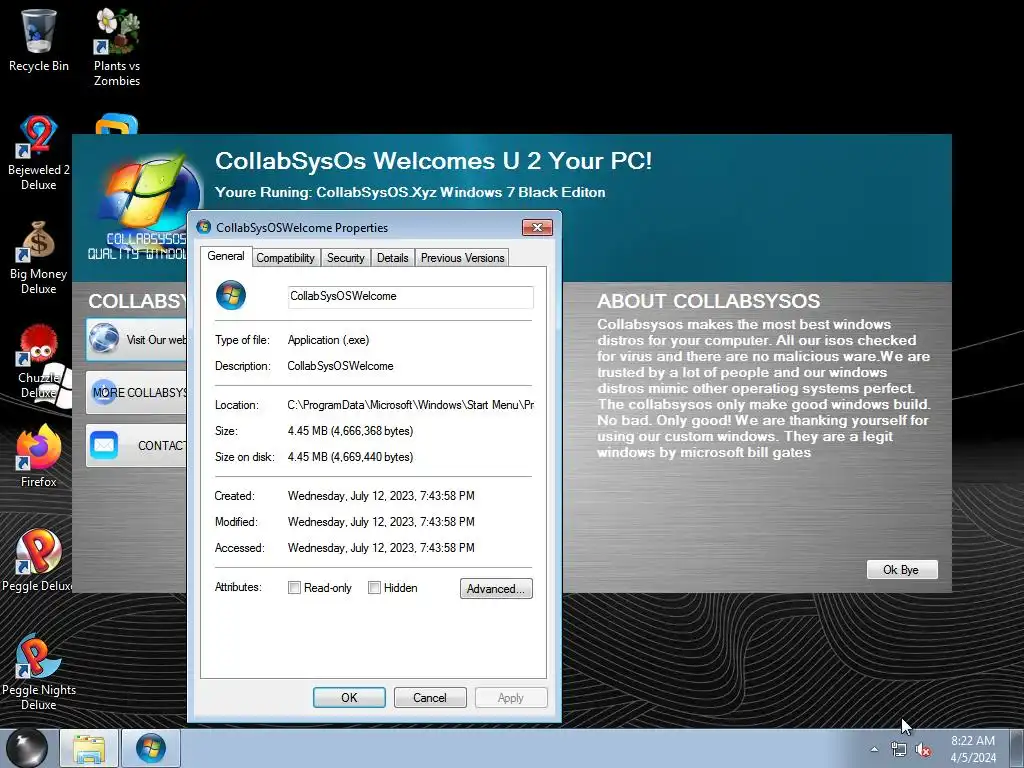
Task: Show hidden system tray icons
Action: (874, 750)
